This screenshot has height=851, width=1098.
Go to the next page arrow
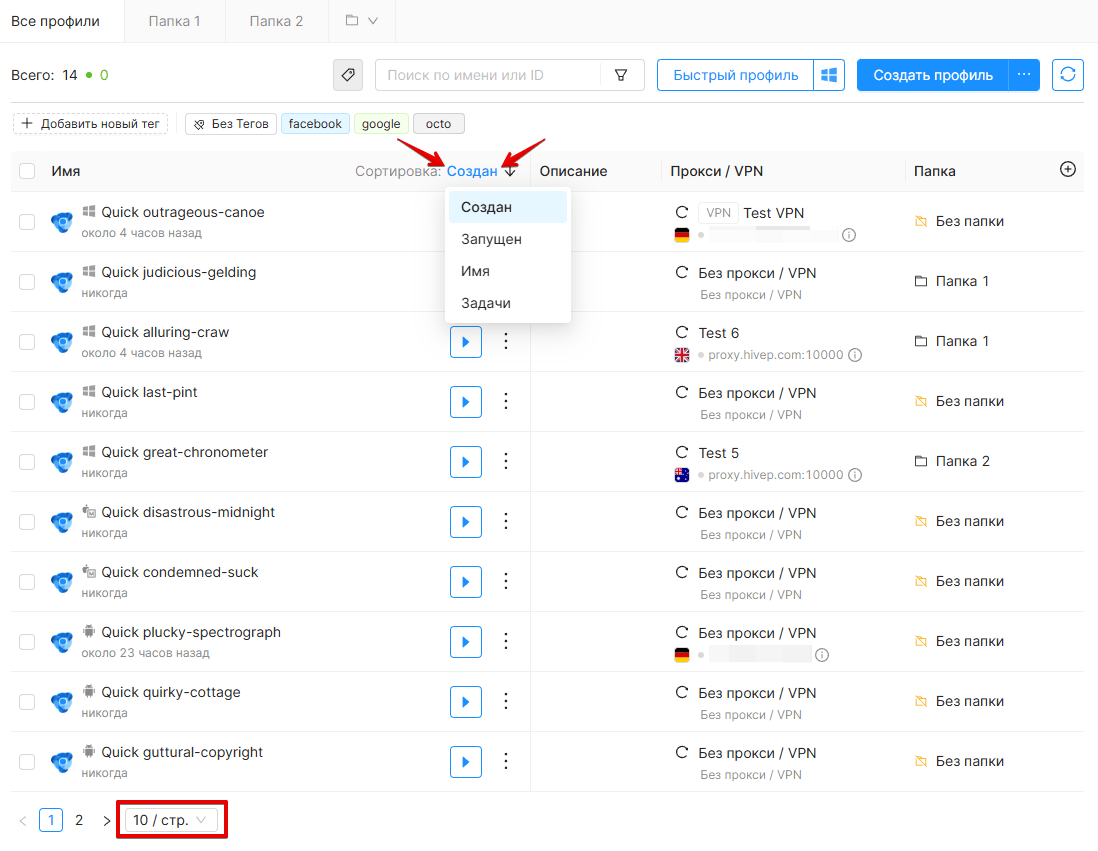[106, 820]
